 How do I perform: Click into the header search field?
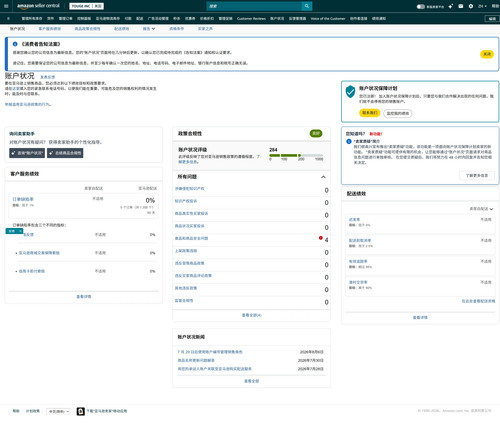pyautogui.click(x=254, y=6)
